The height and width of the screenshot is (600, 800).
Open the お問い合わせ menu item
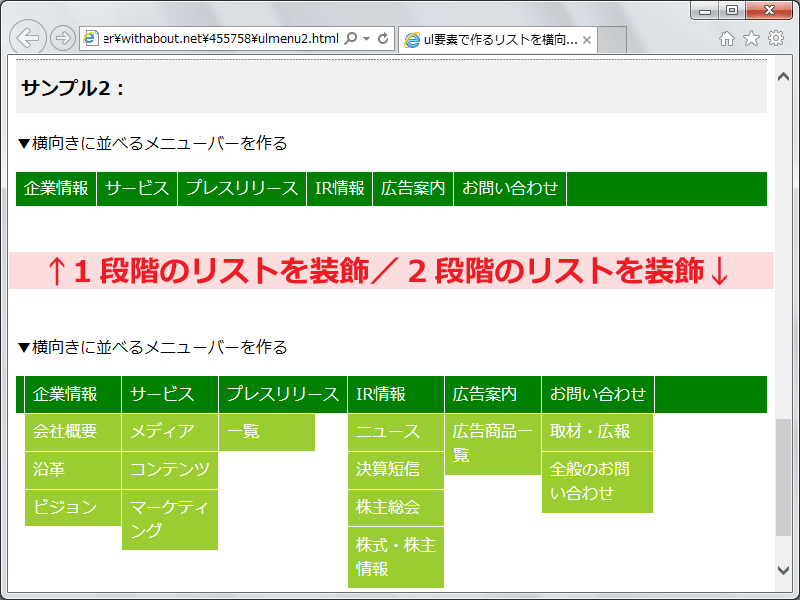(509, 188)
